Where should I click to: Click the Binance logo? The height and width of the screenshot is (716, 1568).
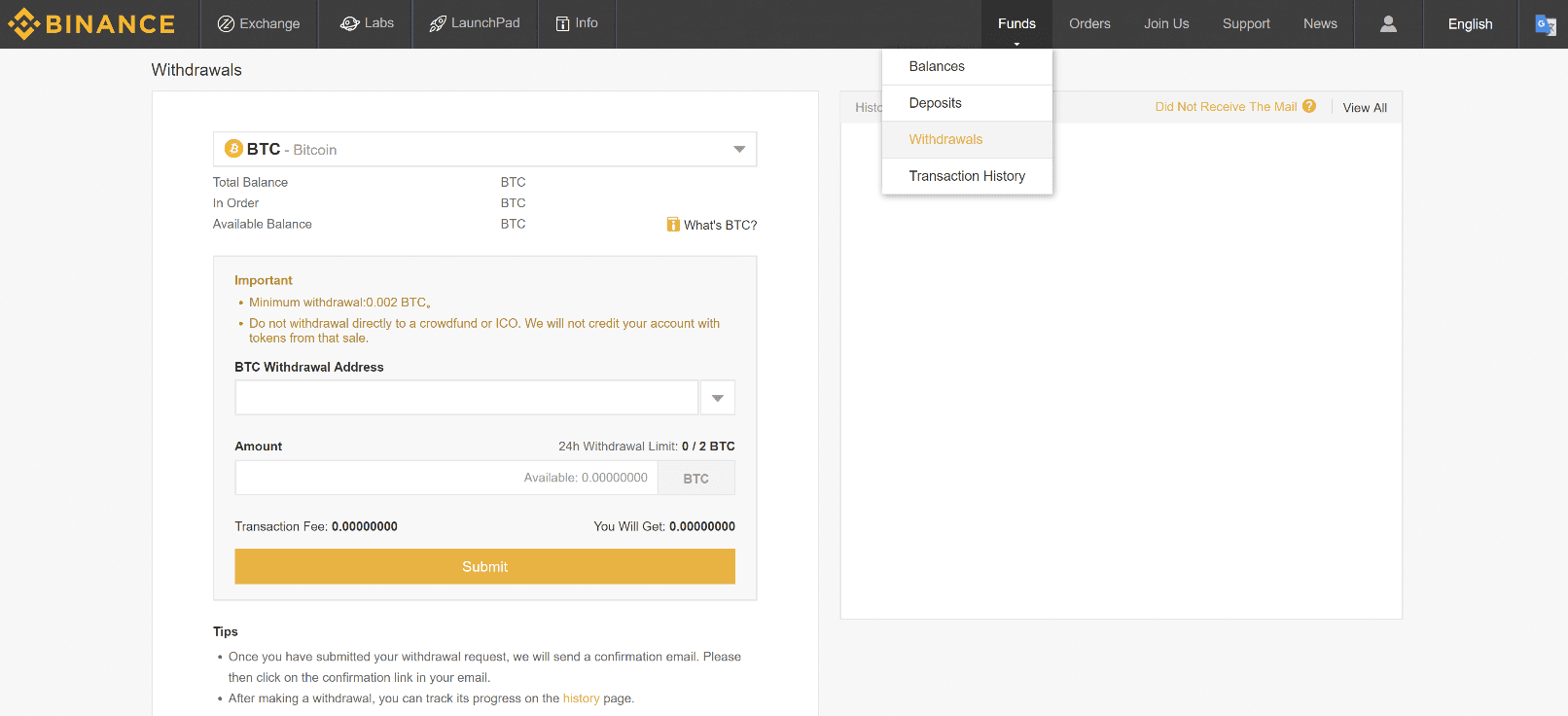[x=91, y=23]
